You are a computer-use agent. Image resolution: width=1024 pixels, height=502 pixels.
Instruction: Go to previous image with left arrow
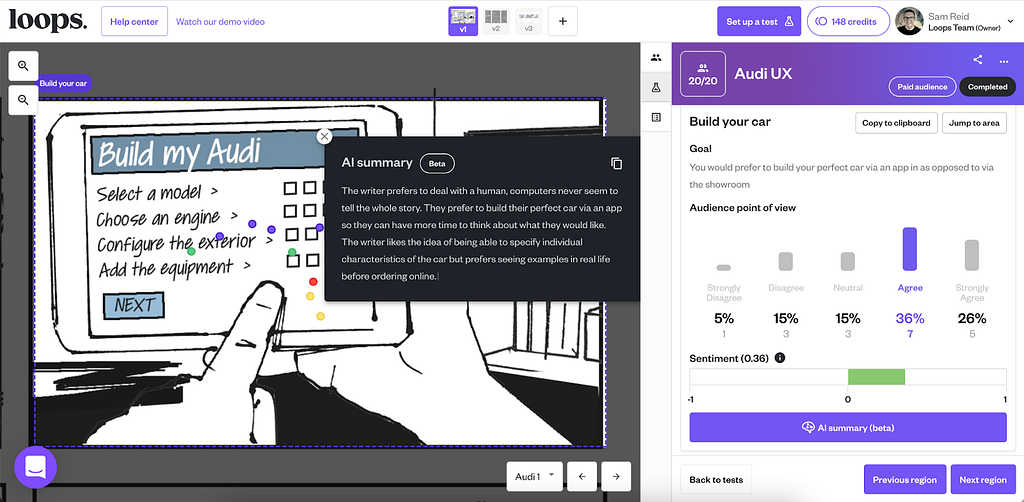tap(582, 477)
